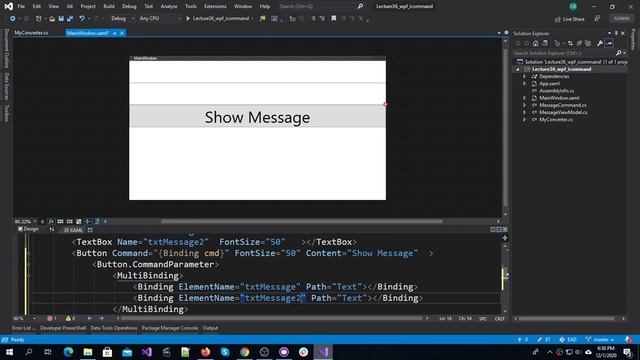
Task: Switch to the Design pane tab
Action: [x=28, y=229]
